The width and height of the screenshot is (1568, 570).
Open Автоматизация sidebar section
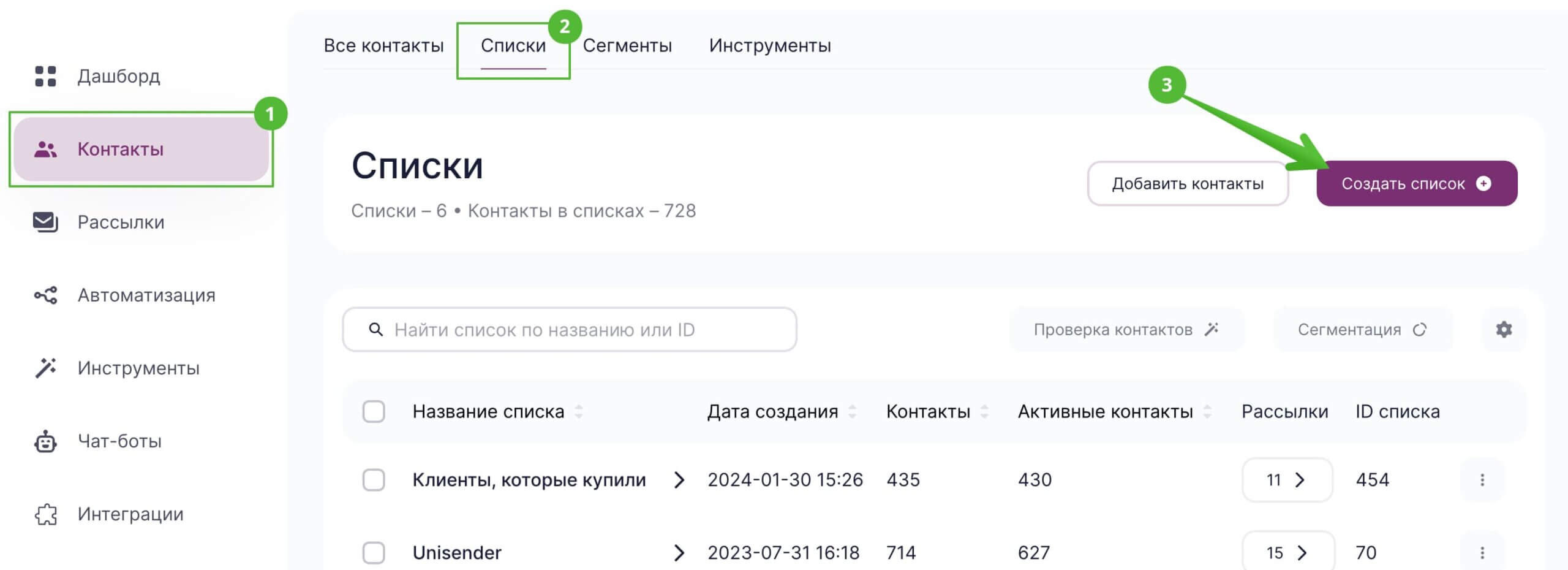(x=146, y=295)
